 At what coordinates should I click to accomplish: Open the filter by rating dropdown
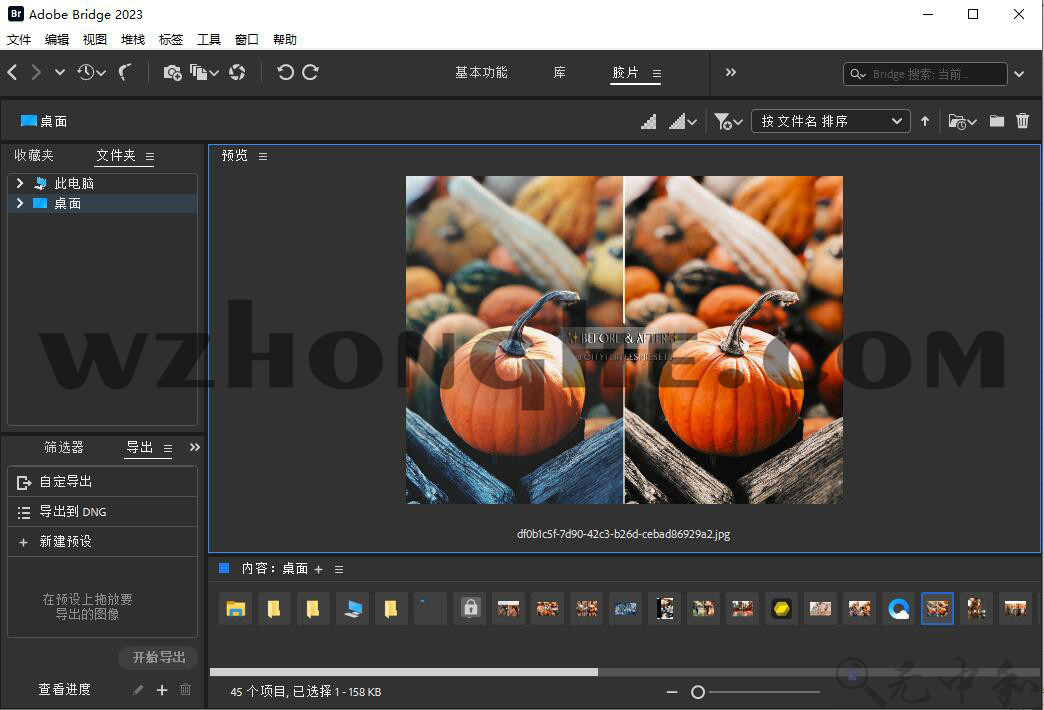coord(728,121)
